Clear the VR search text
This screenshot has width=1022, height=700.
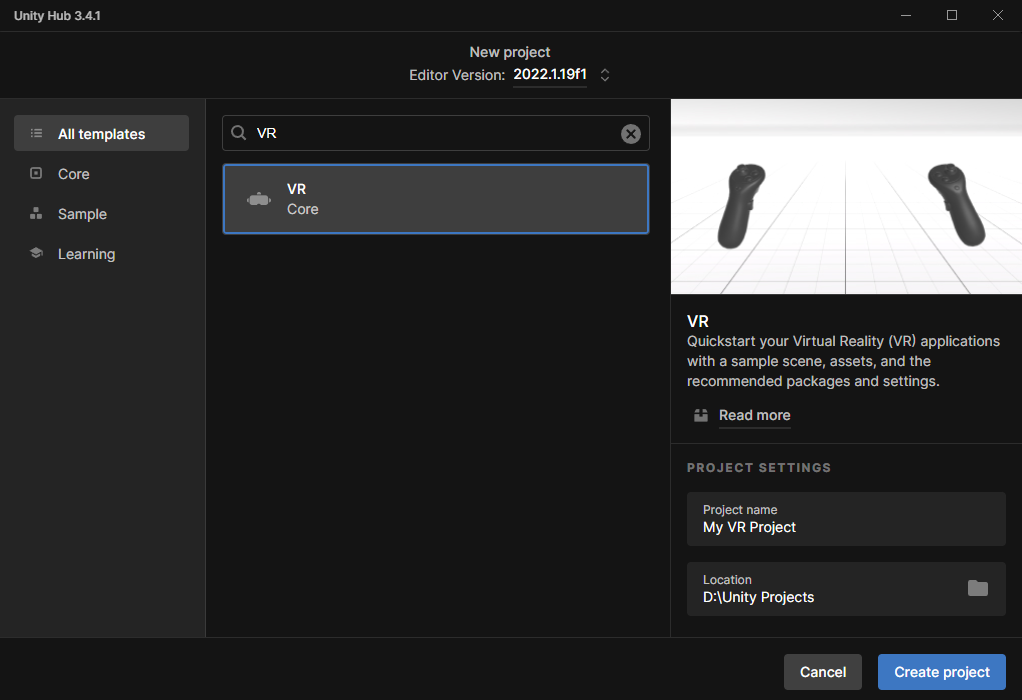point(630,134)
